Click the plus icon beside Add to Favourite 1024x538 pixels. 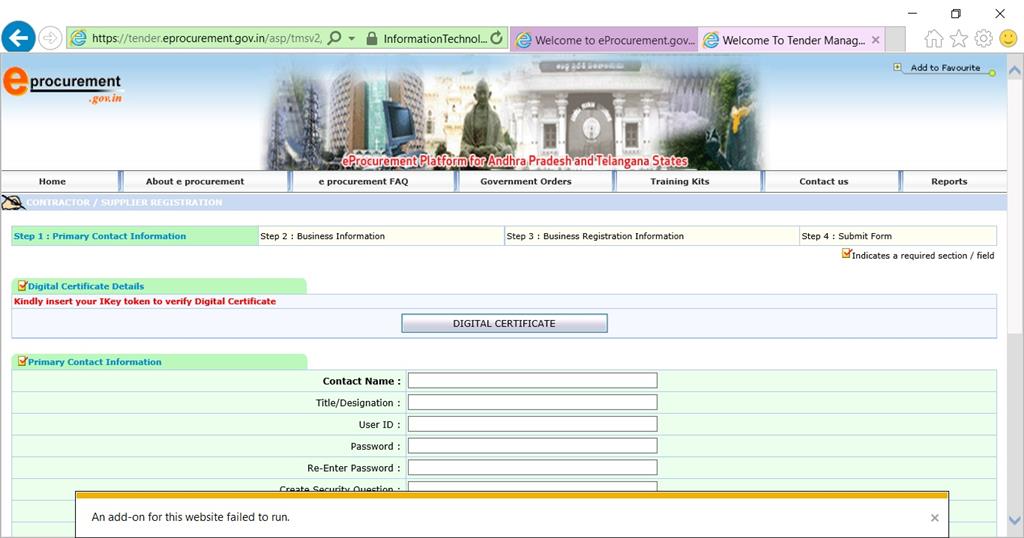point(897,67)
